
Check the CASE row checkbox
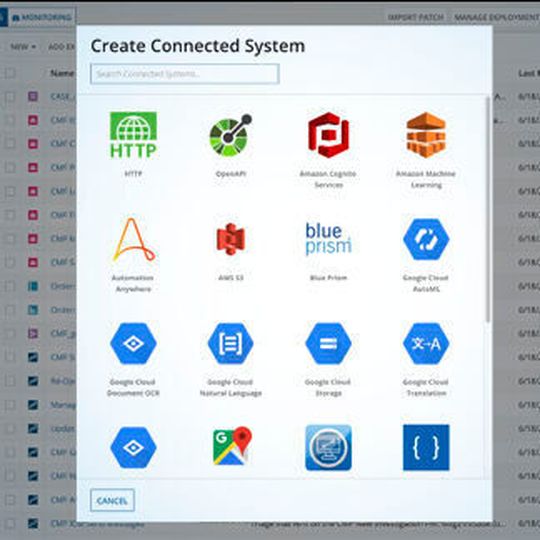(10, 97)
